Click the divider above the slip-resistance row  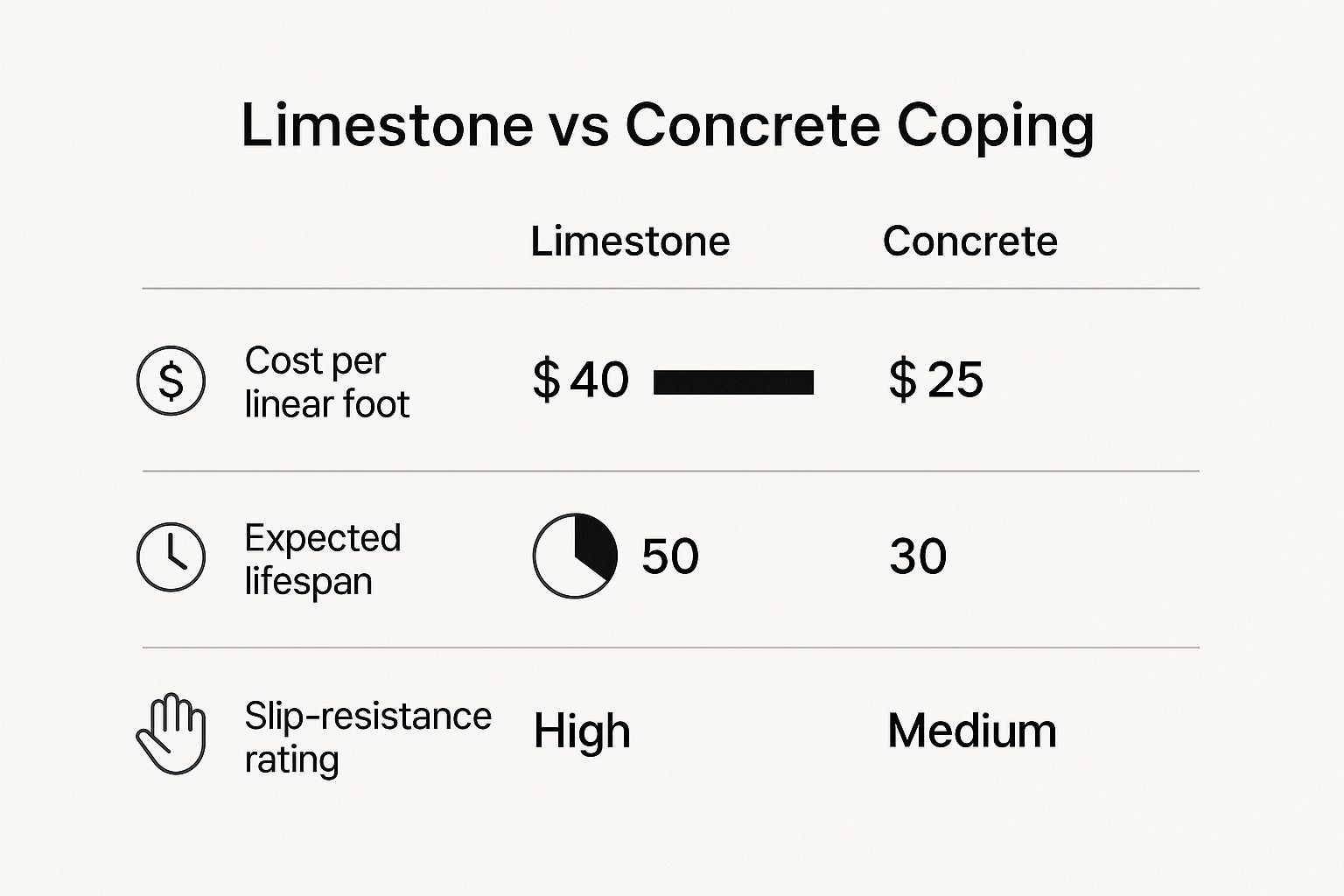click(x=670, y=647)
